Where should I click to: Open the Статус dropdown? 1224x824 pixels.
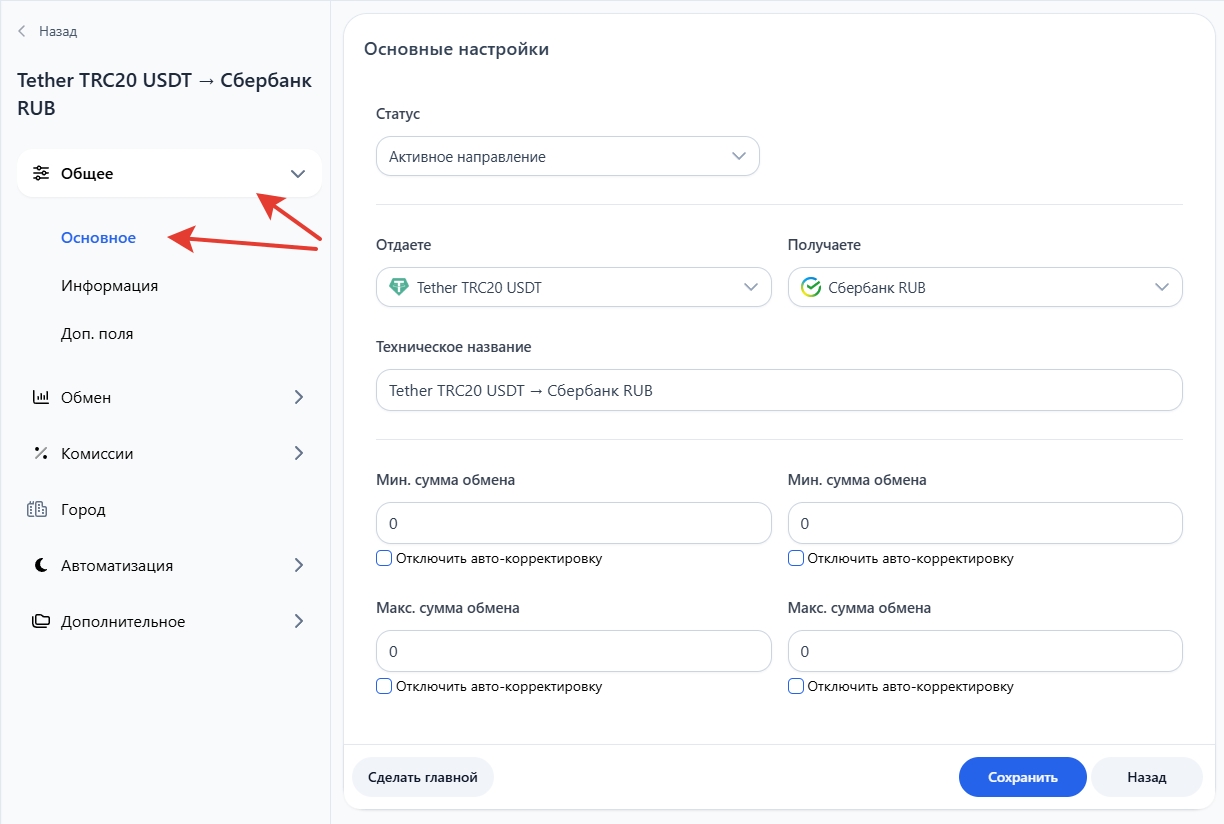coord(568,157)
